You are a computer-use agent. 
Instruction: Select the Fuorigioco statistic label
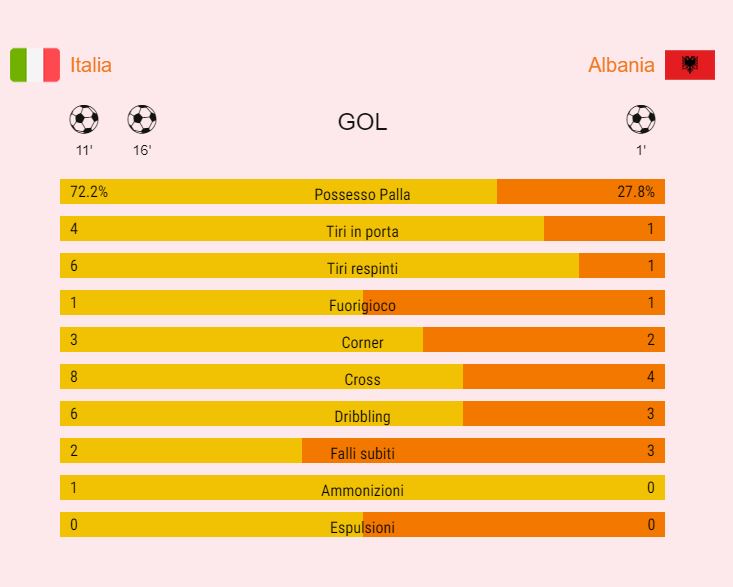pyautogui.click(x=362, y=305)
